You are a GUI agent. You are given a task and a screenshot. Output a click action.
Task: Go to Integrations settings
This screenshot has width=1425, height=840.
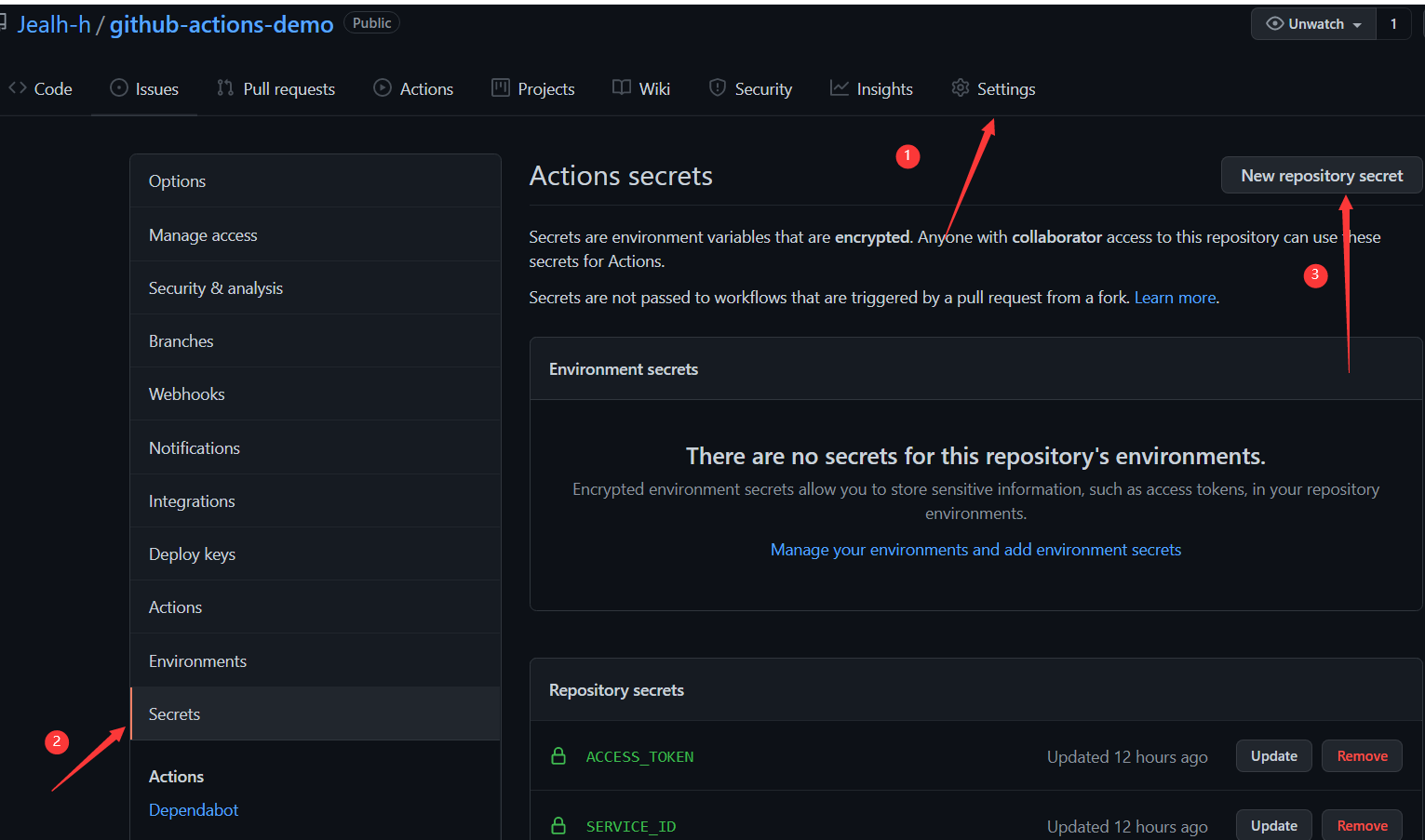click(316, 500)
